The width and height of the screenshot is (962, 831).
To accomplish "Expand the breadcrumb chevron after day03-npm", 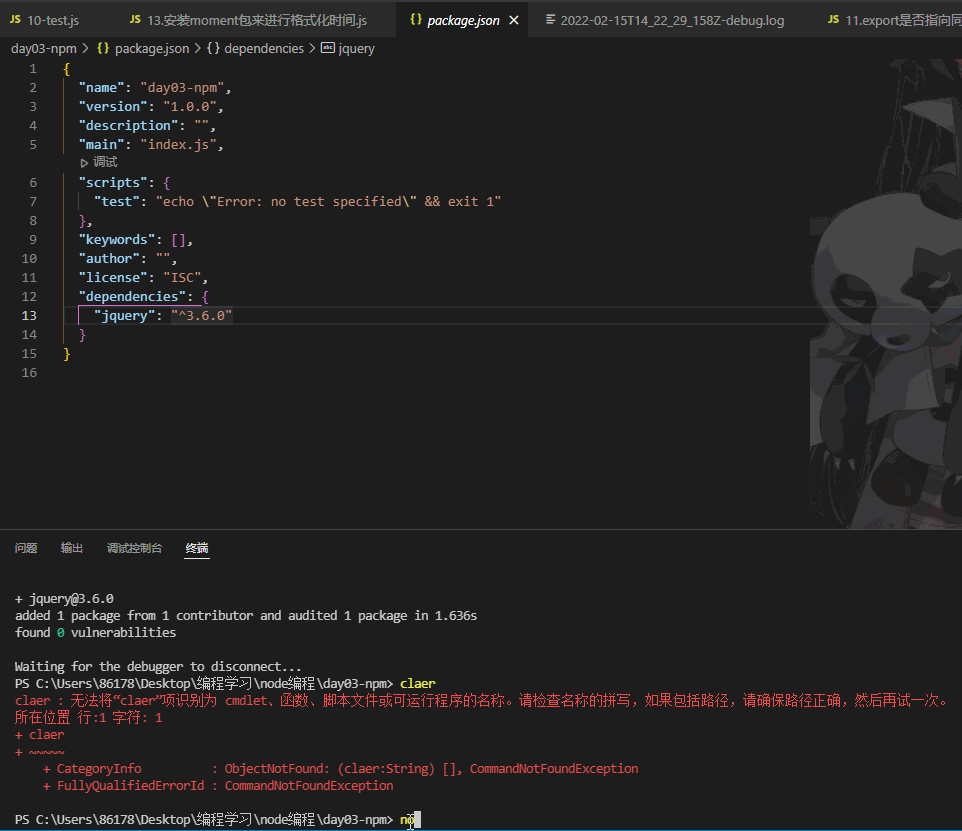I will (x=85, y=48).
